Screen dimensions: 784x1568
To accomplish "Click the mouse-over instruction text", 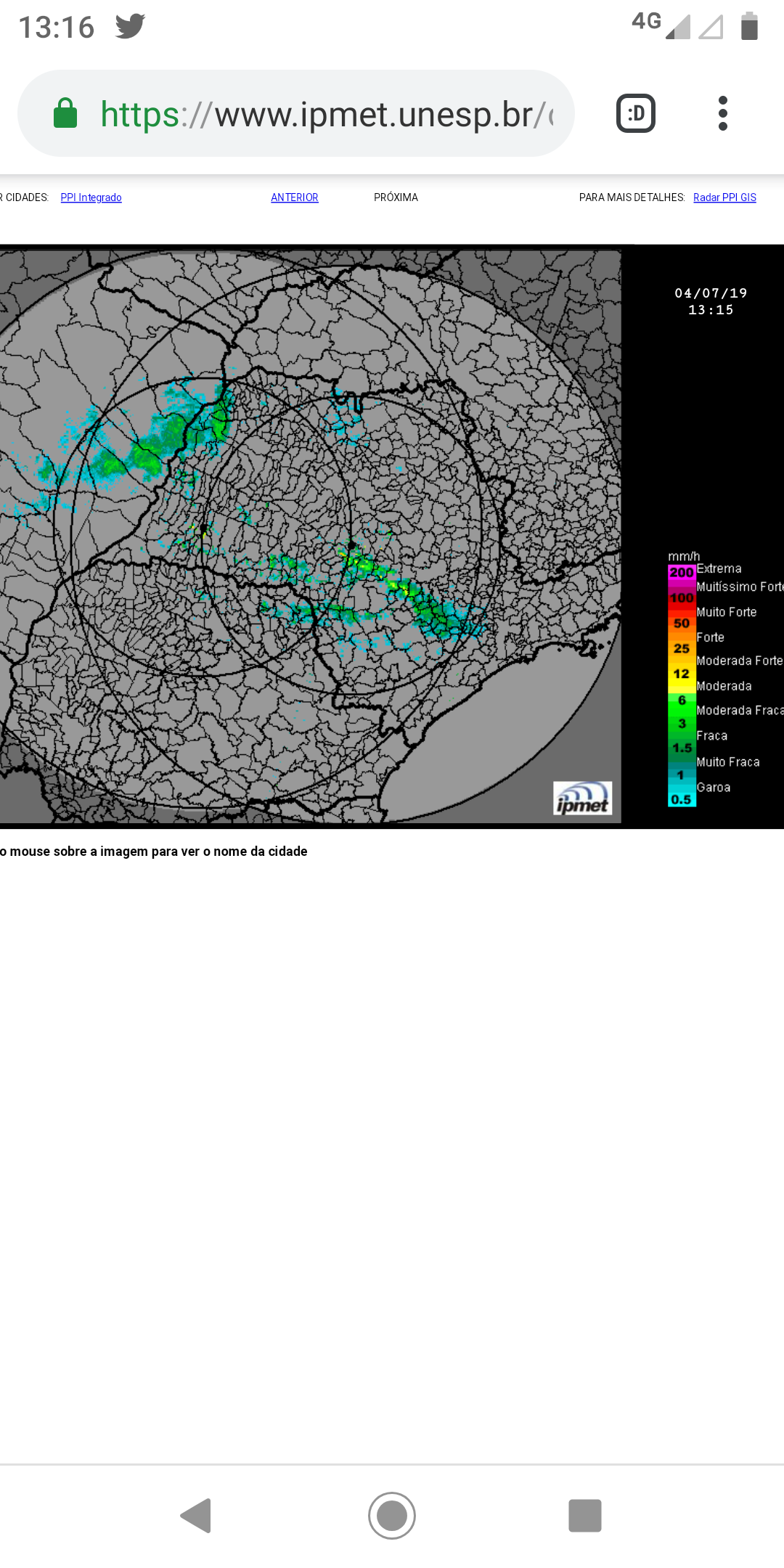I will click(154, 851).
